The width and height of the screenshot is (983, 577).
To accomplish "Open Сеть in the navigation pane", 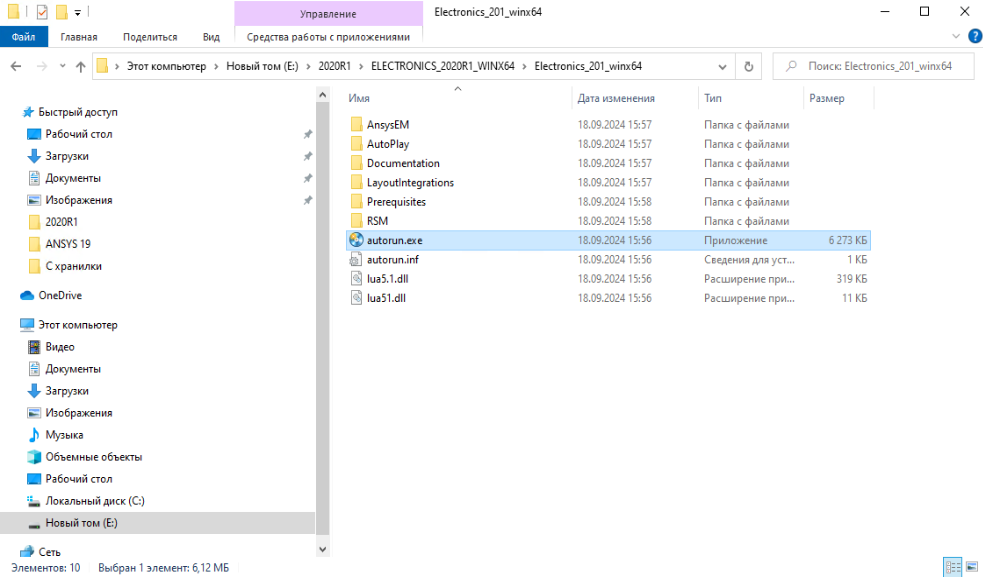I will [49, 552].
